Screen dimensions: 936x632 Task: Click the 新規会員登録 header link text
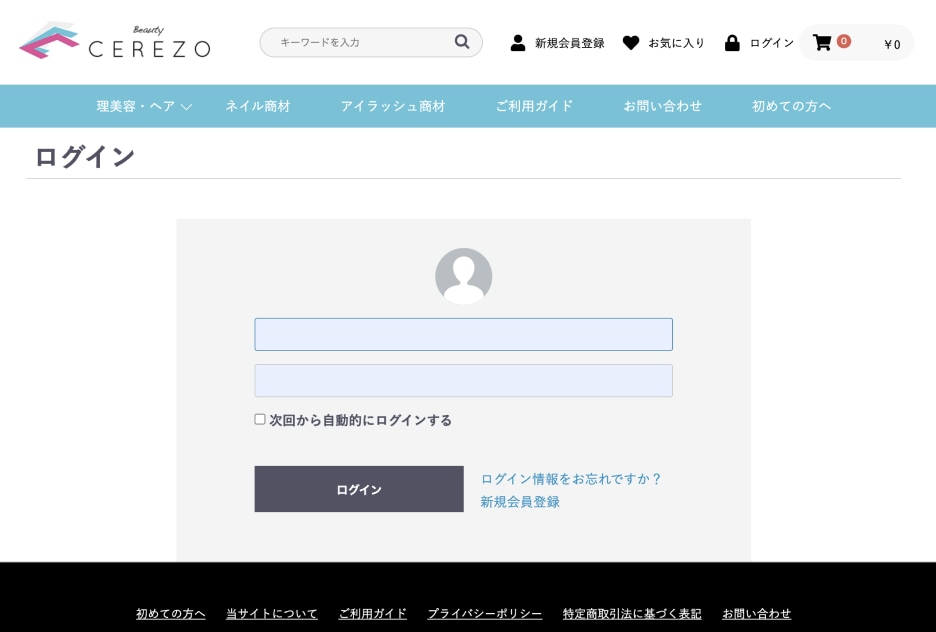[x=569, y=43]
